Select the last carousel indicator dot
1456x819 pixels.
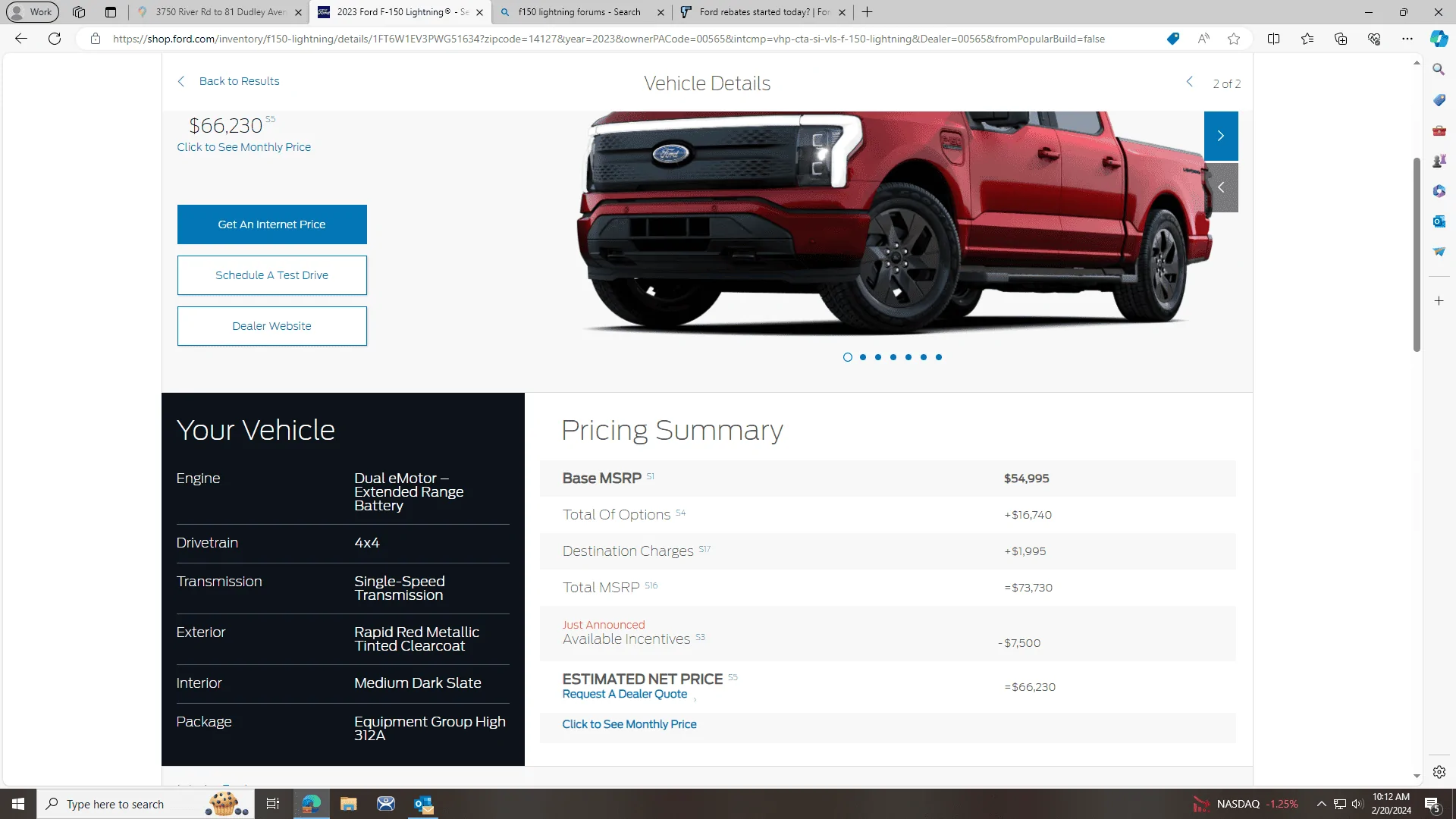(938, 357)
